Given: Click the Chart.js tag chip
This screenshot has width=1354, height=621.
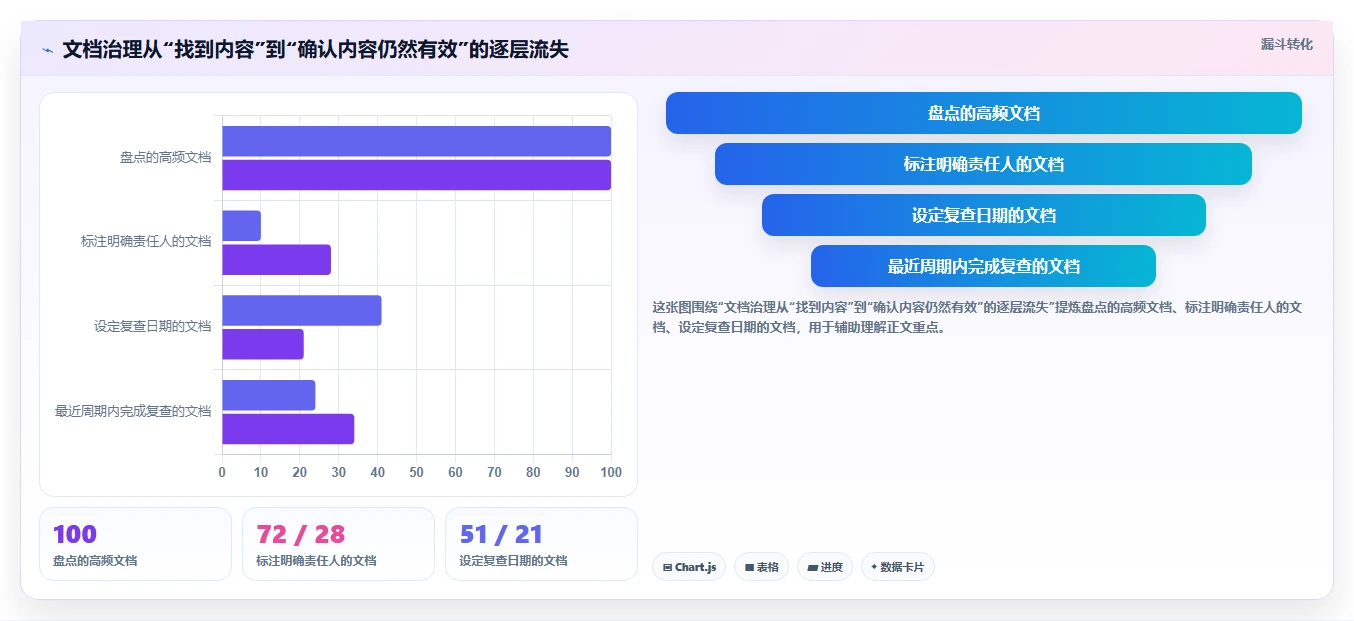Looking at the screenshot, I should [x=689, y=567].
